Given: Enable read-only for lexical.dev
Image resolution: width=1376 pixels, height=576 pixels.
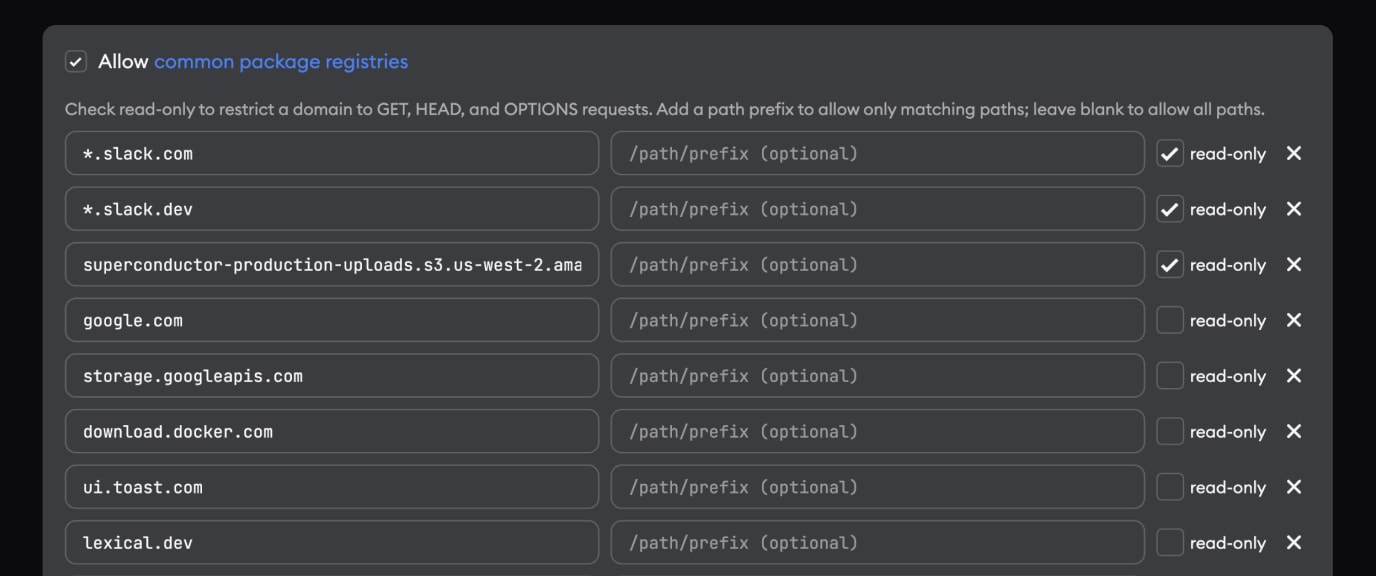Looking at the screenshot, I should pos(1170,542).
